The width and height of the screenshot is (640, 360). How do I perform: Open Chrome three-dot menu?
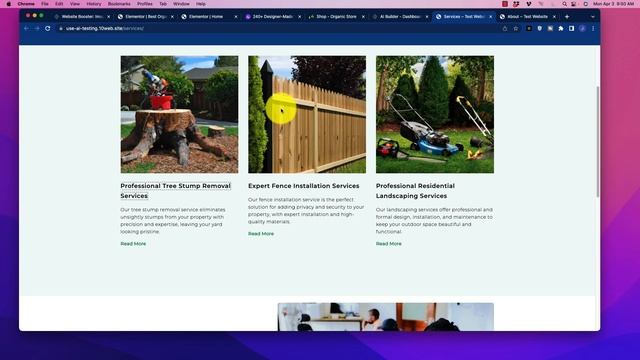[x=593, y=29]
